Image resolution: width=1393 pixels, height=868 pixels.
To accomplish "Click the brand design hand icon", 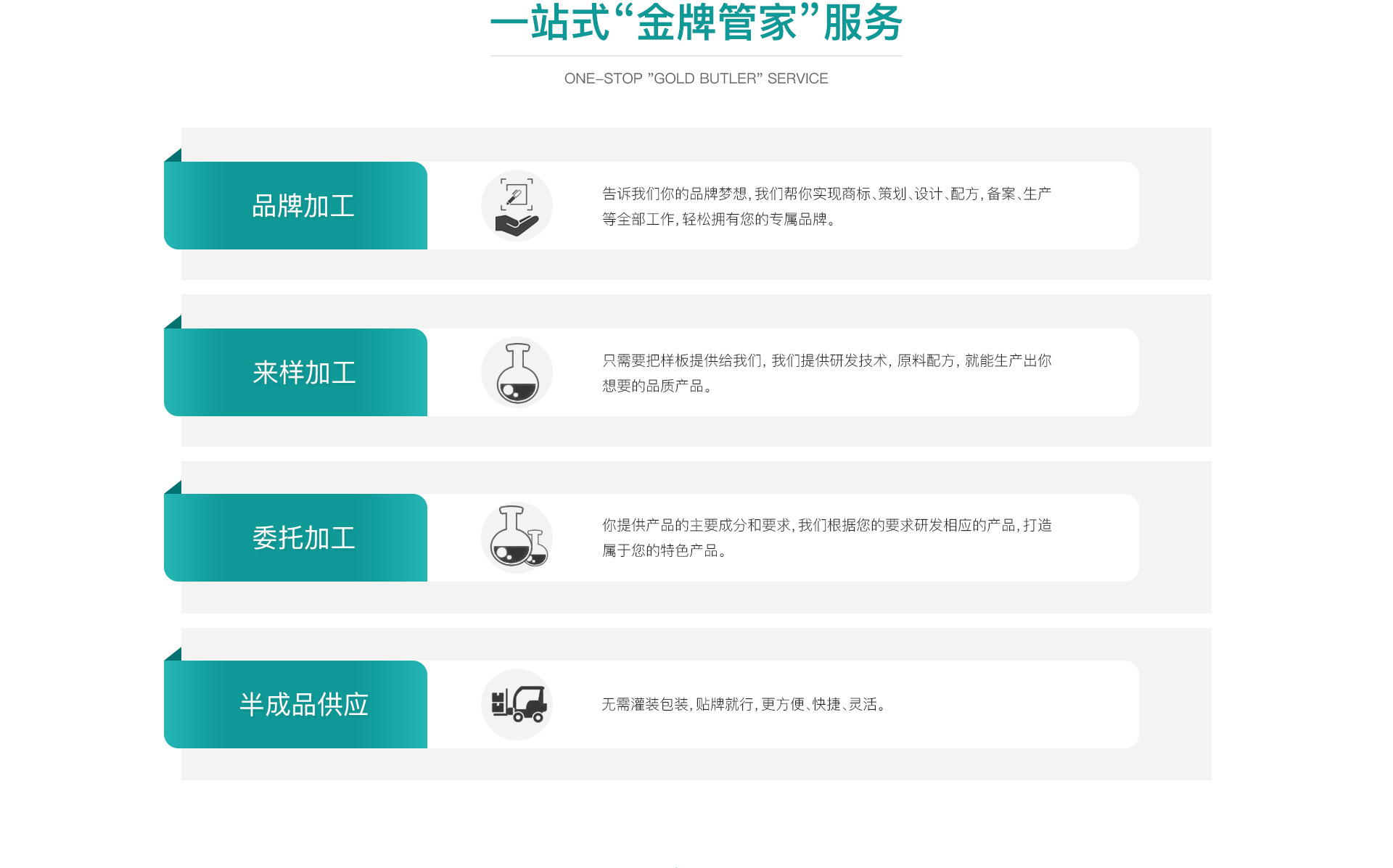I will tap(517, 206).
